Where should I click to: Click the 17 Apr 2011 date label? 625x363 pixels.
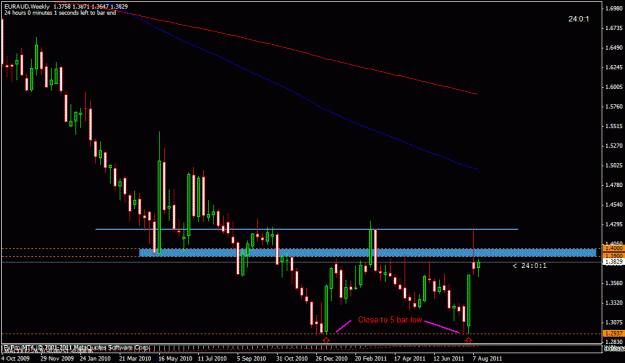410,358
